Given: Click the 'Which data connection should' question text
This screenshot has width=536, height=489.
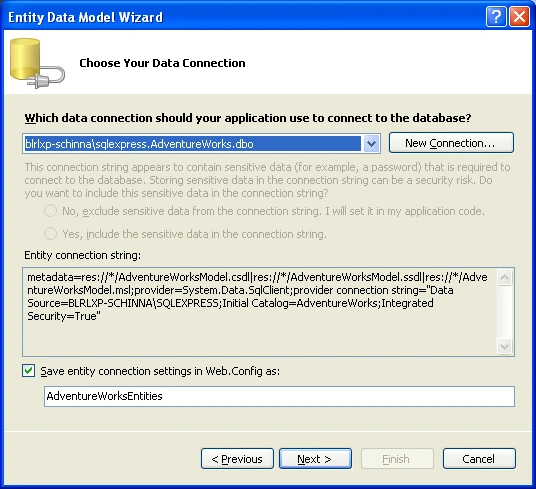Looking at the screenshot, I should (x=248, y=118).
